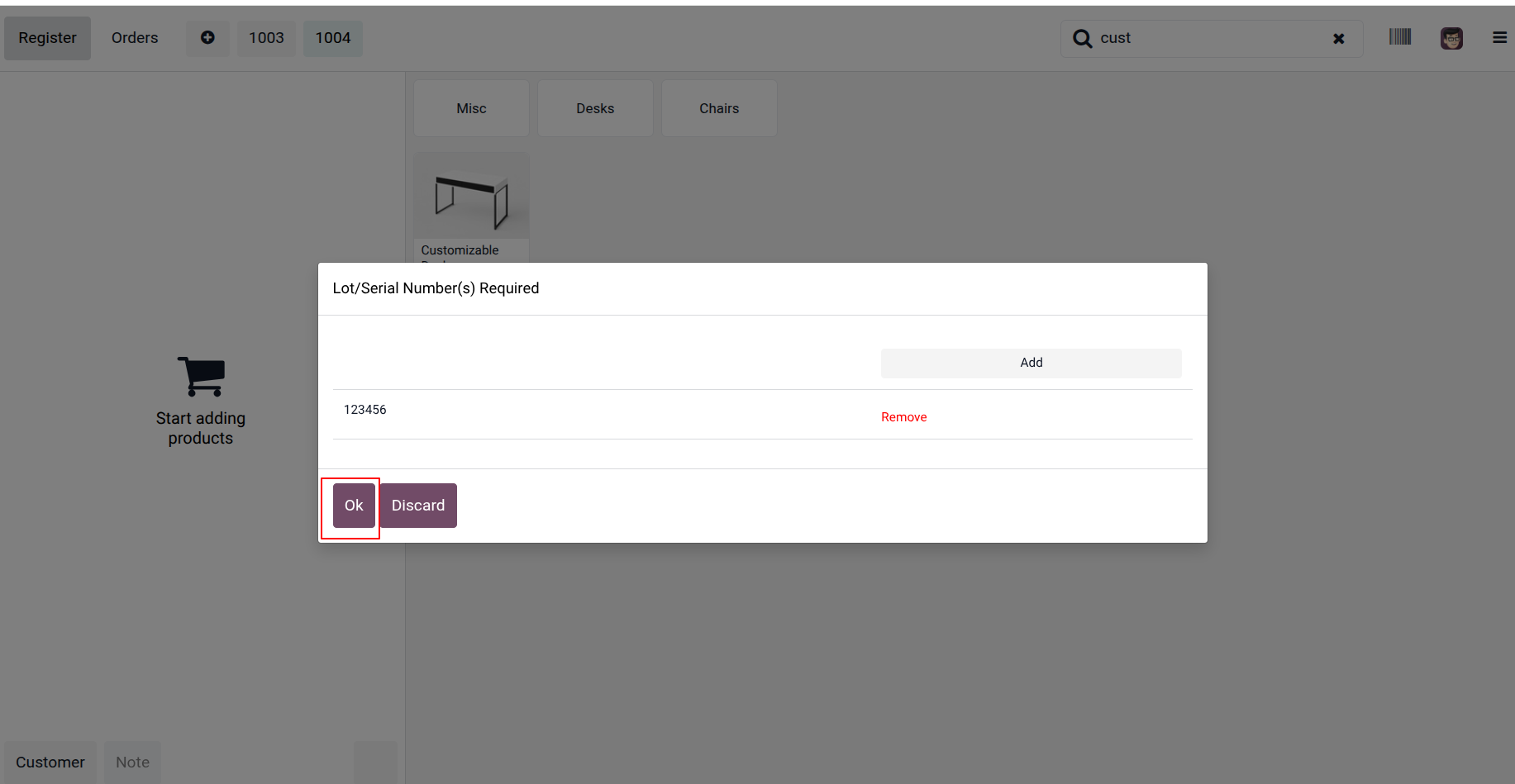Confirm the dialog with Ok
This screenshot has width=1515, height=784.
tap(354, 506)
